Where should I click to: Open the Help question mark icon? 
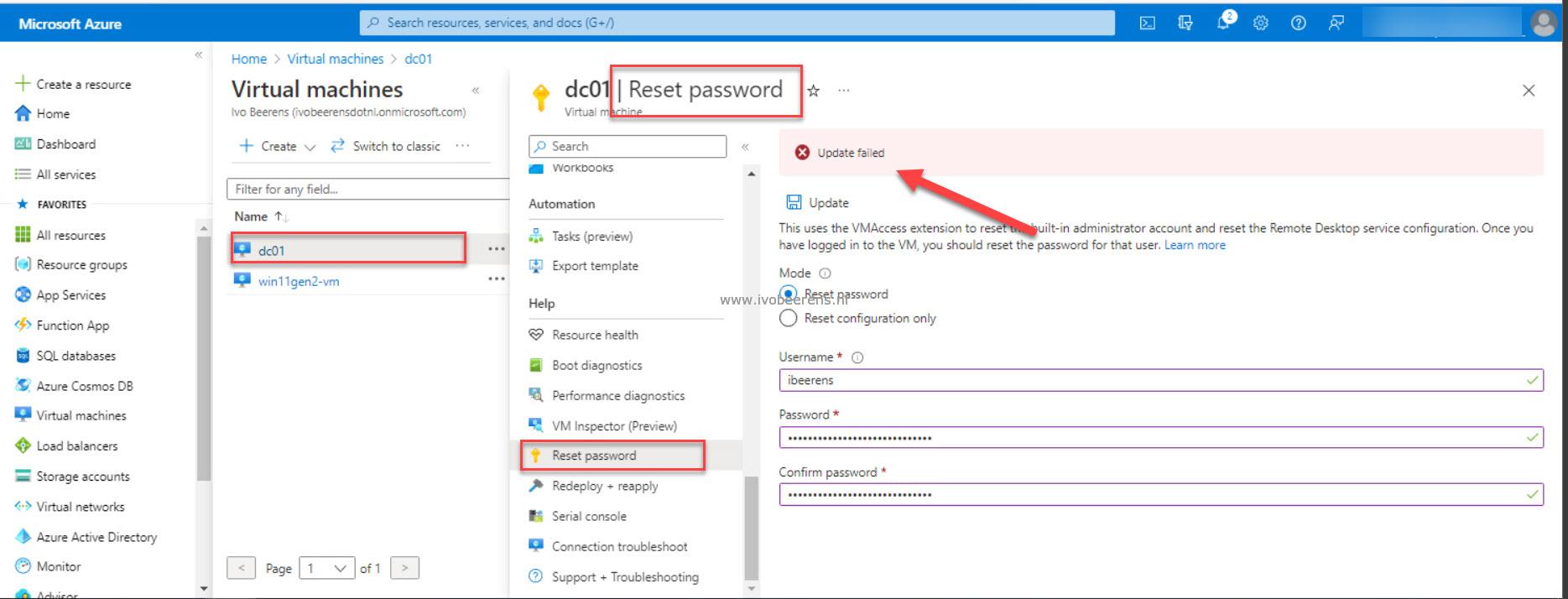[x=1298, y=23]
